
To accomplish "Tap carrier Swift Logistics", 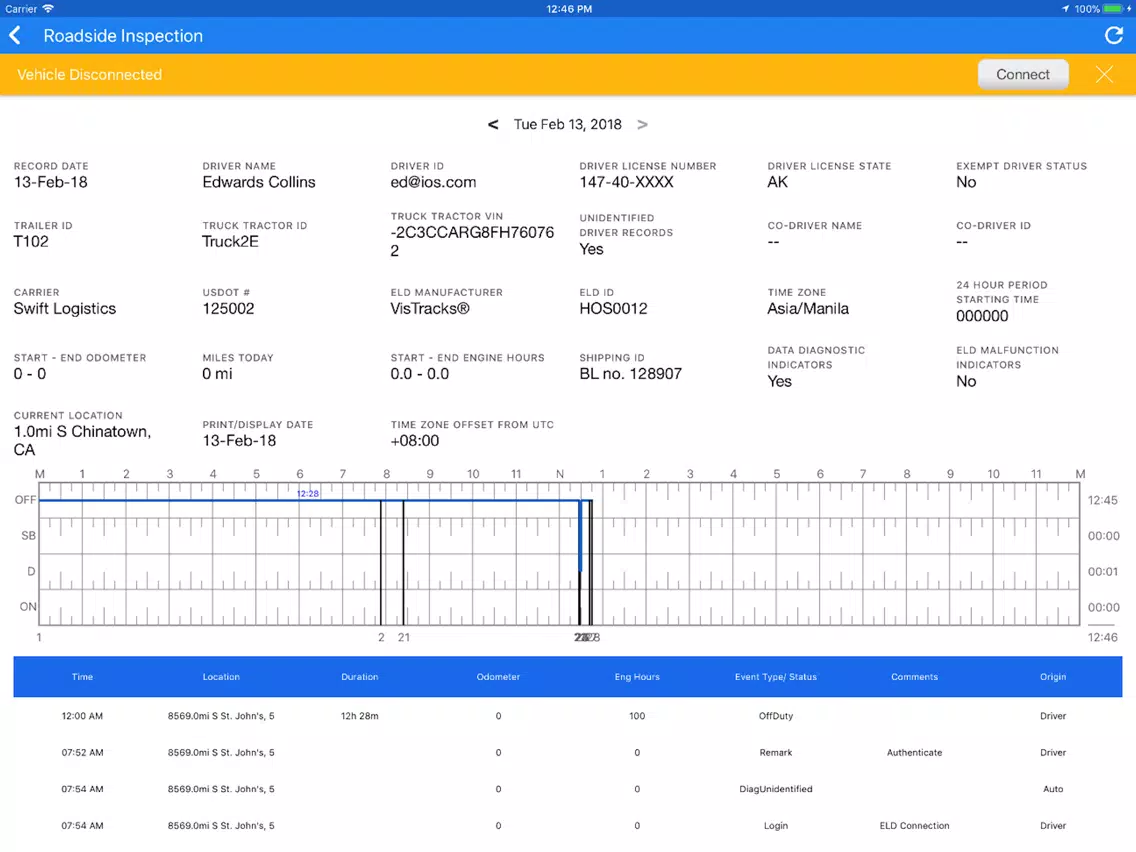I will [64, 309].
